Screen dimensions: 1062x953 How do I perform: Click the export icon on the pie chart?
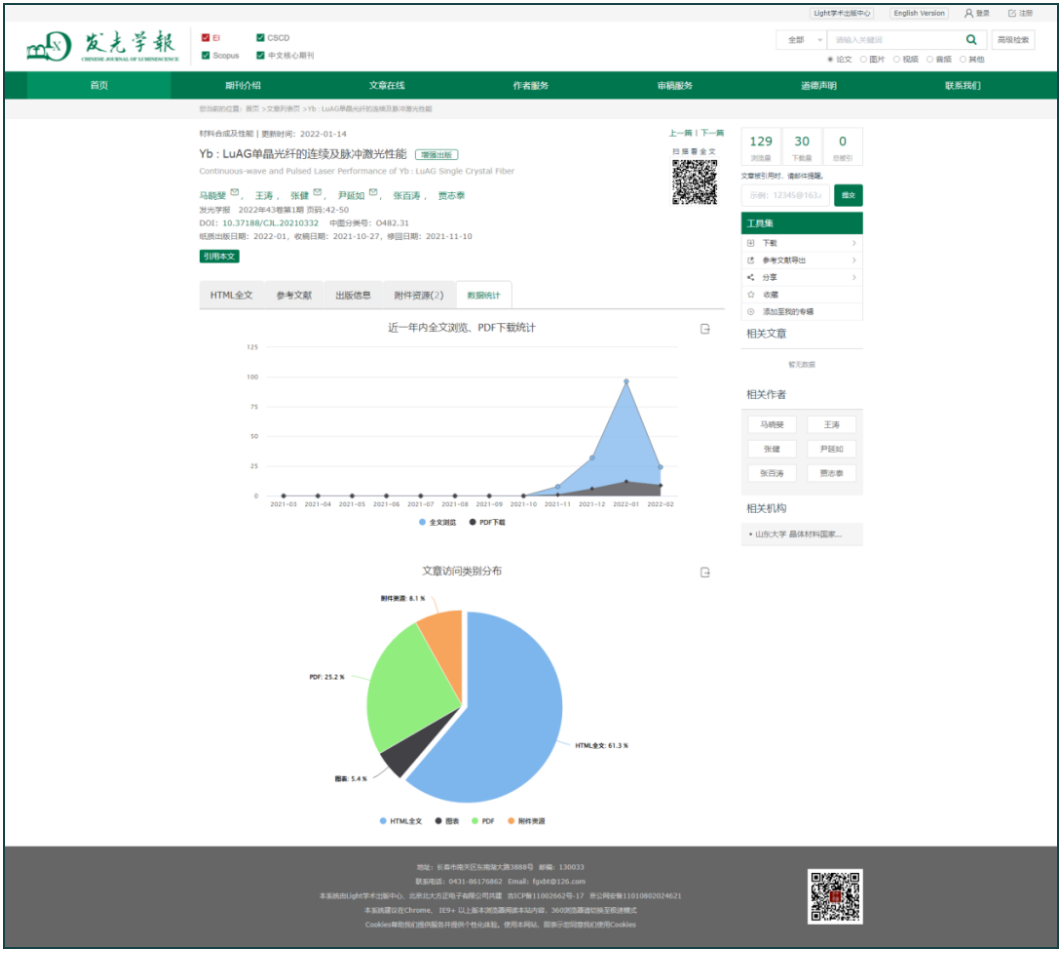click(705, 572)
